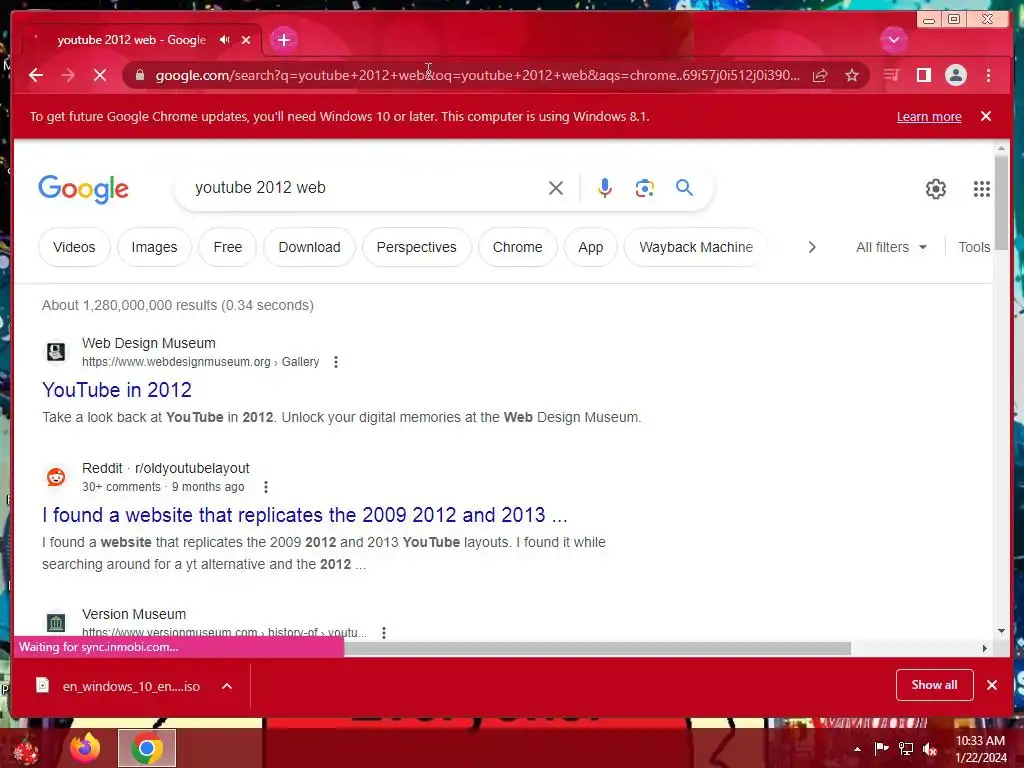Select the Free filter chip

point(227,247)
